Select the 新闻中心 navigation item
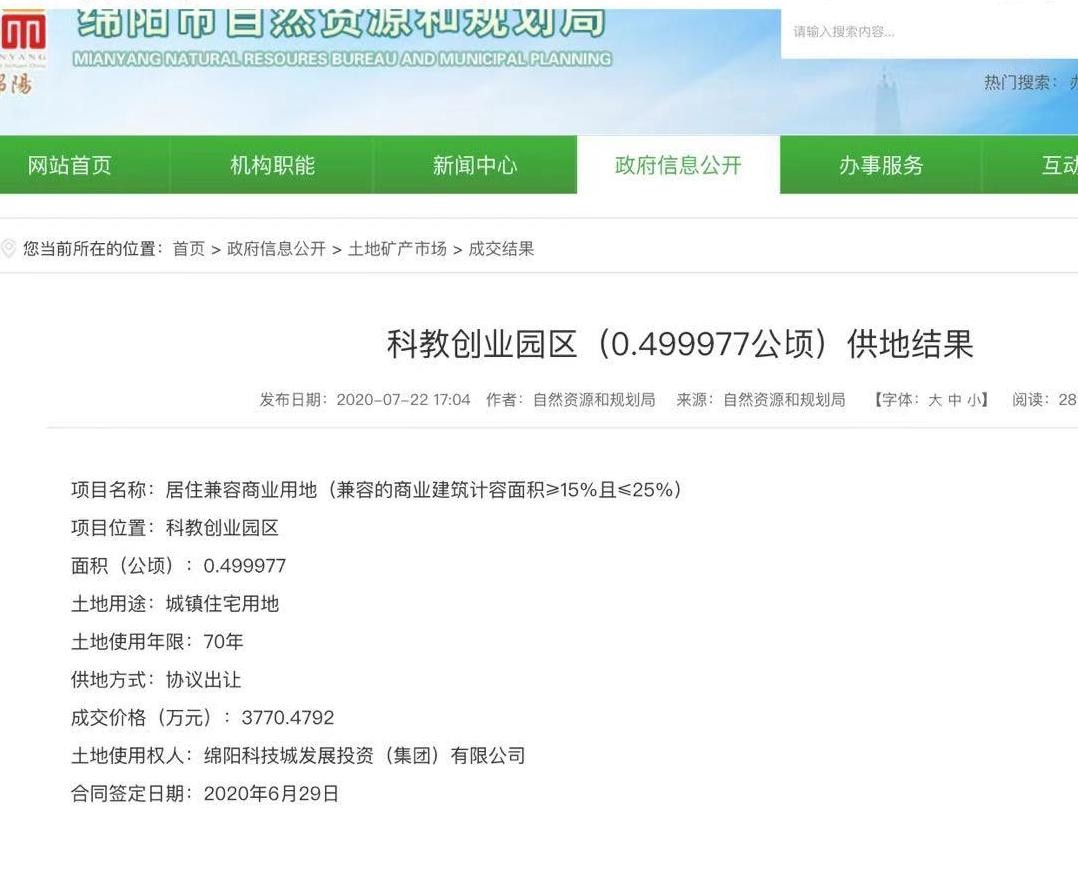 475,166
